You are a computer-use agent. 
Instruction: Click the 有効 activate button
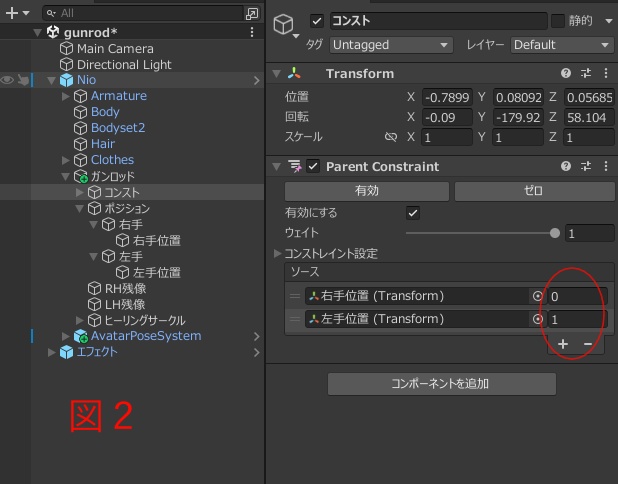click(367, 191)
